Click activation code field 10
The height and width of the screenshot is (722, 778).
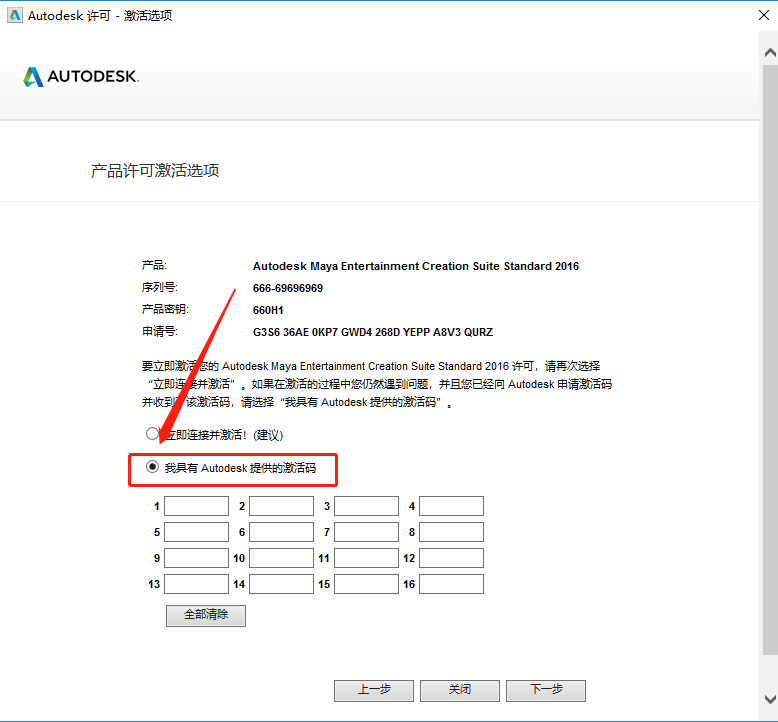[281, 558]
